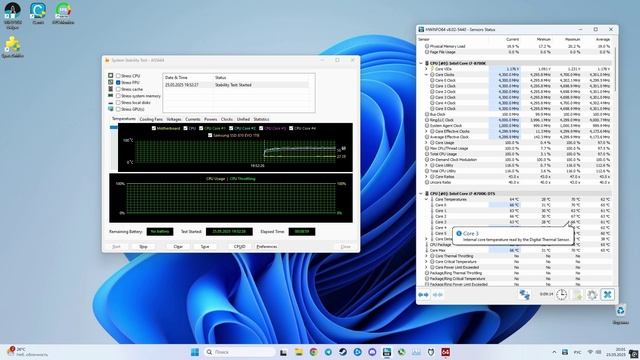Open HWiNFO network/remote connection icon
Viewport: 640px width, 360px height.
(x=524, y=294)
